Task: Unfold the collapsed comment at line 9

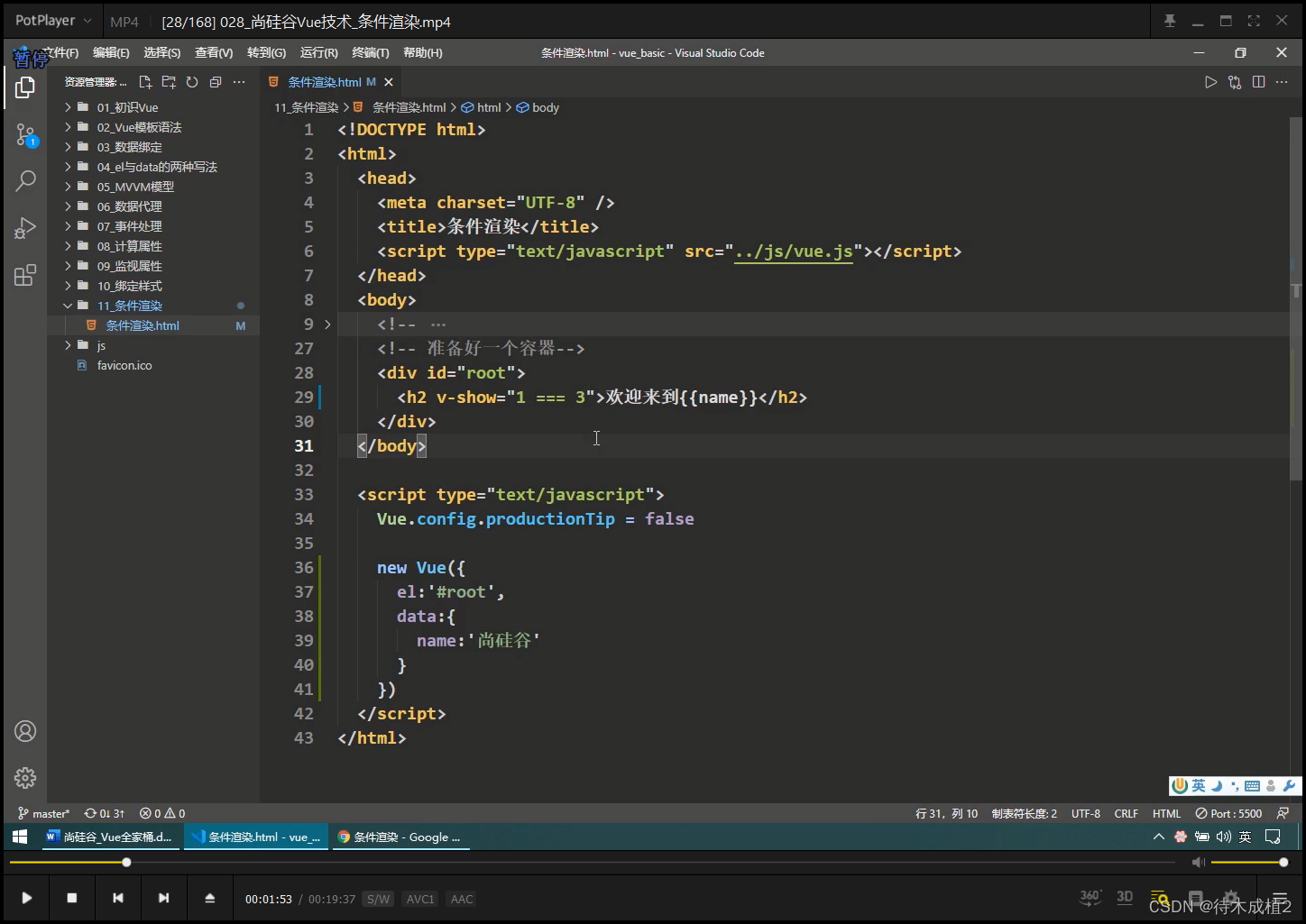Action: tap(327, 325)
